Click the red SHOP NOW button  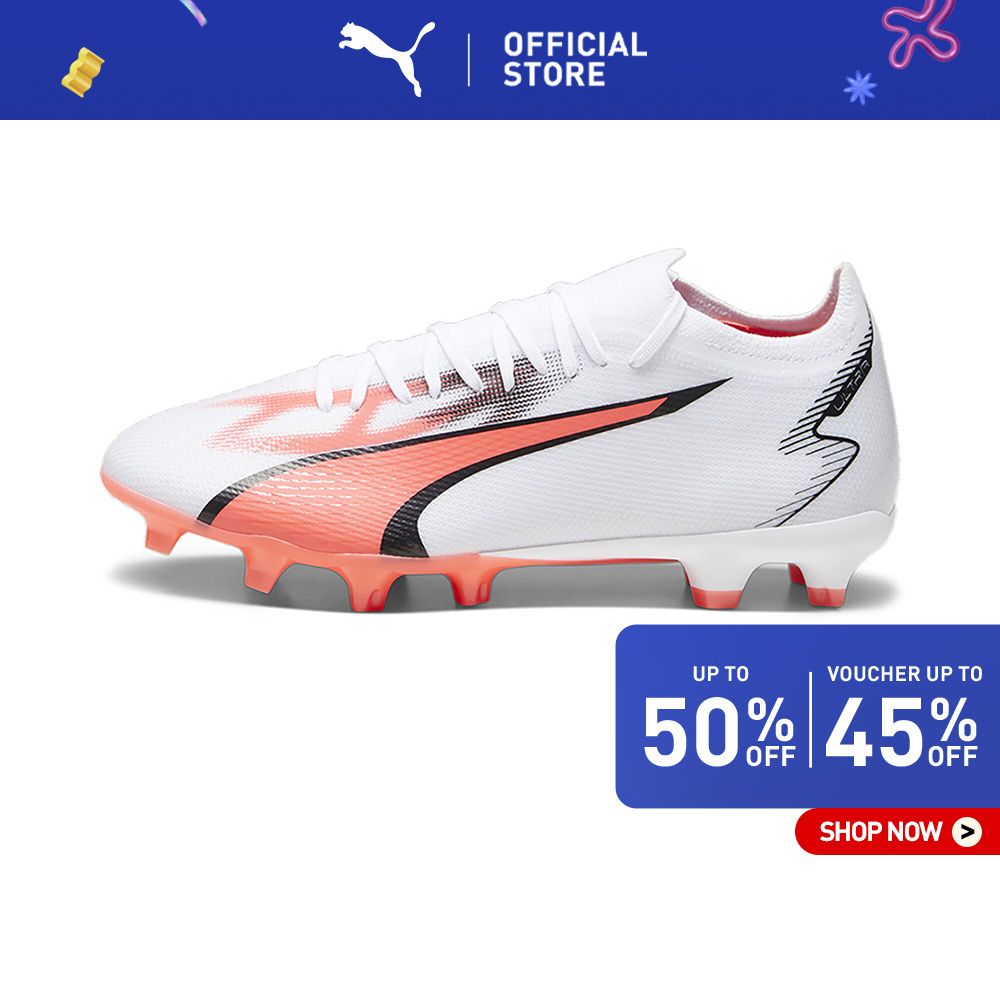(897, 832)
